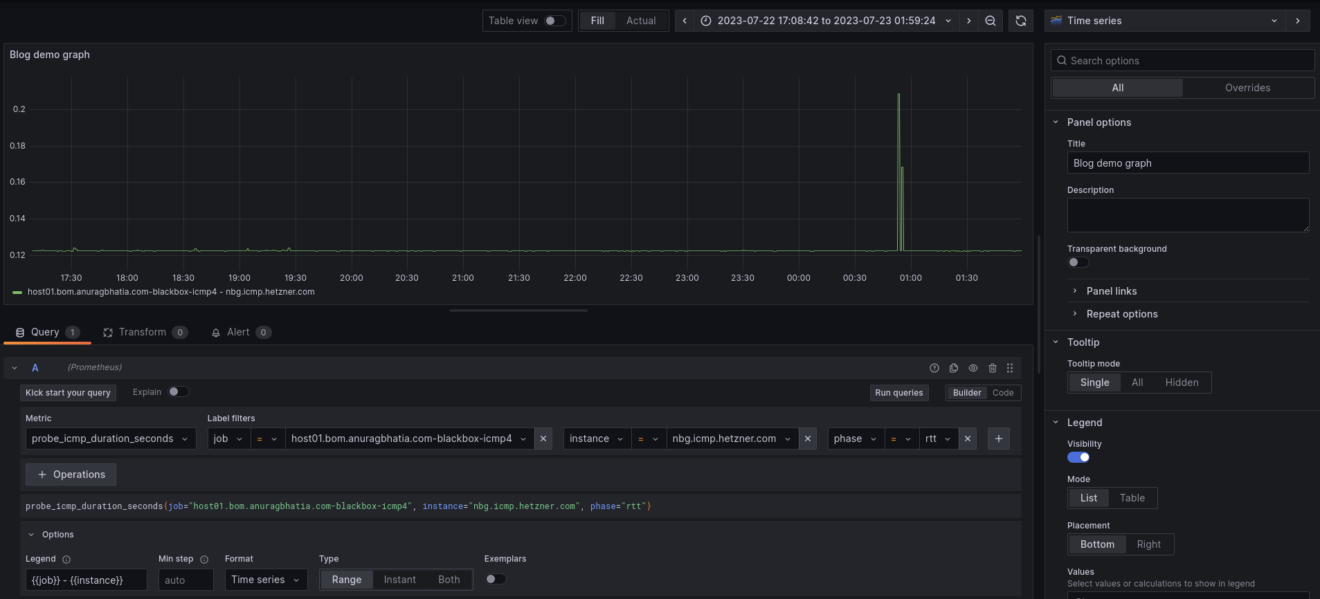Toggle the Exemplars switch on

pyautogui.click(x=492, y=579)
